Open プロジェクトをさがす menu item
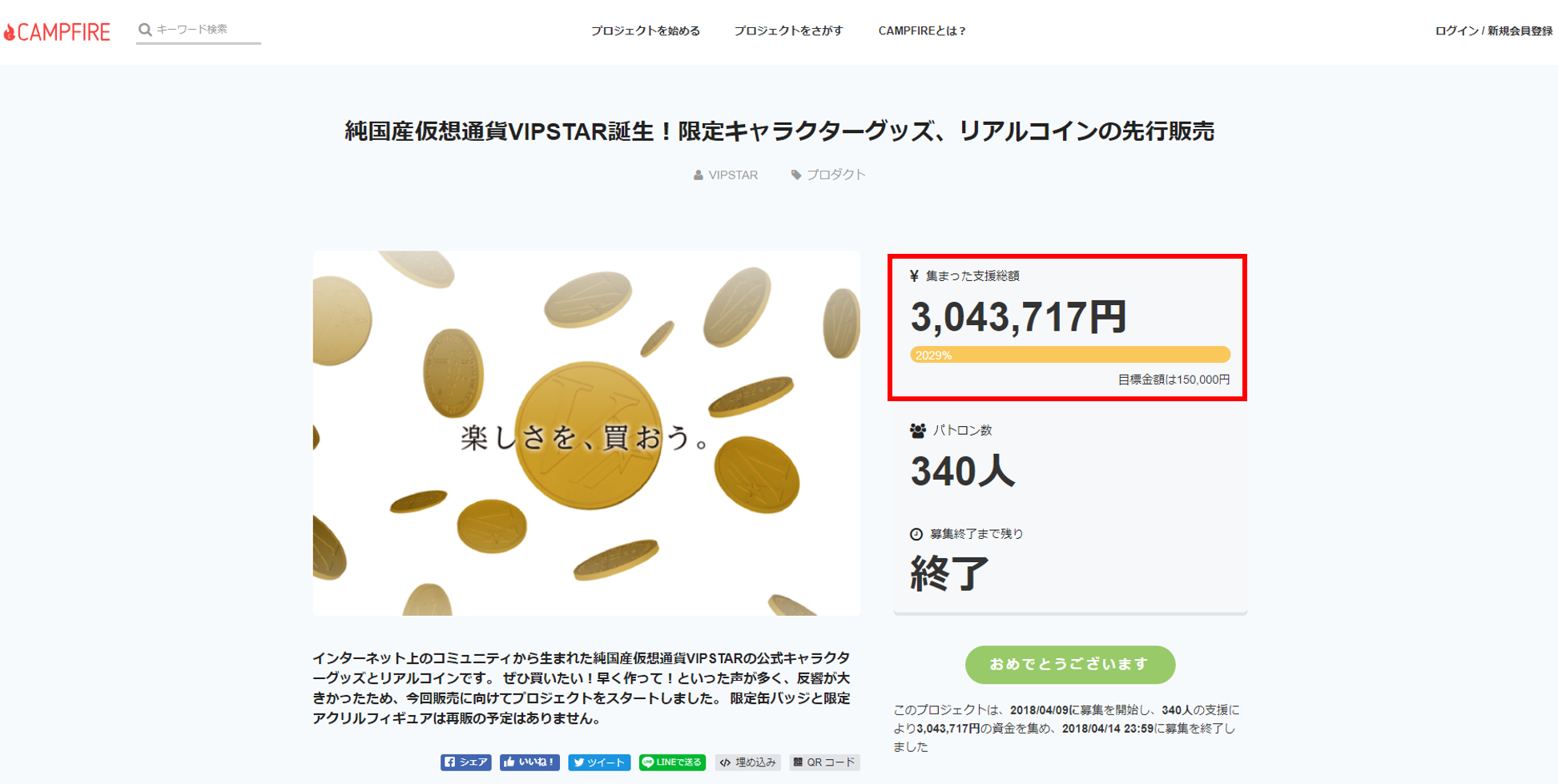Viewport: 1558px width, 784px height. 788,31
